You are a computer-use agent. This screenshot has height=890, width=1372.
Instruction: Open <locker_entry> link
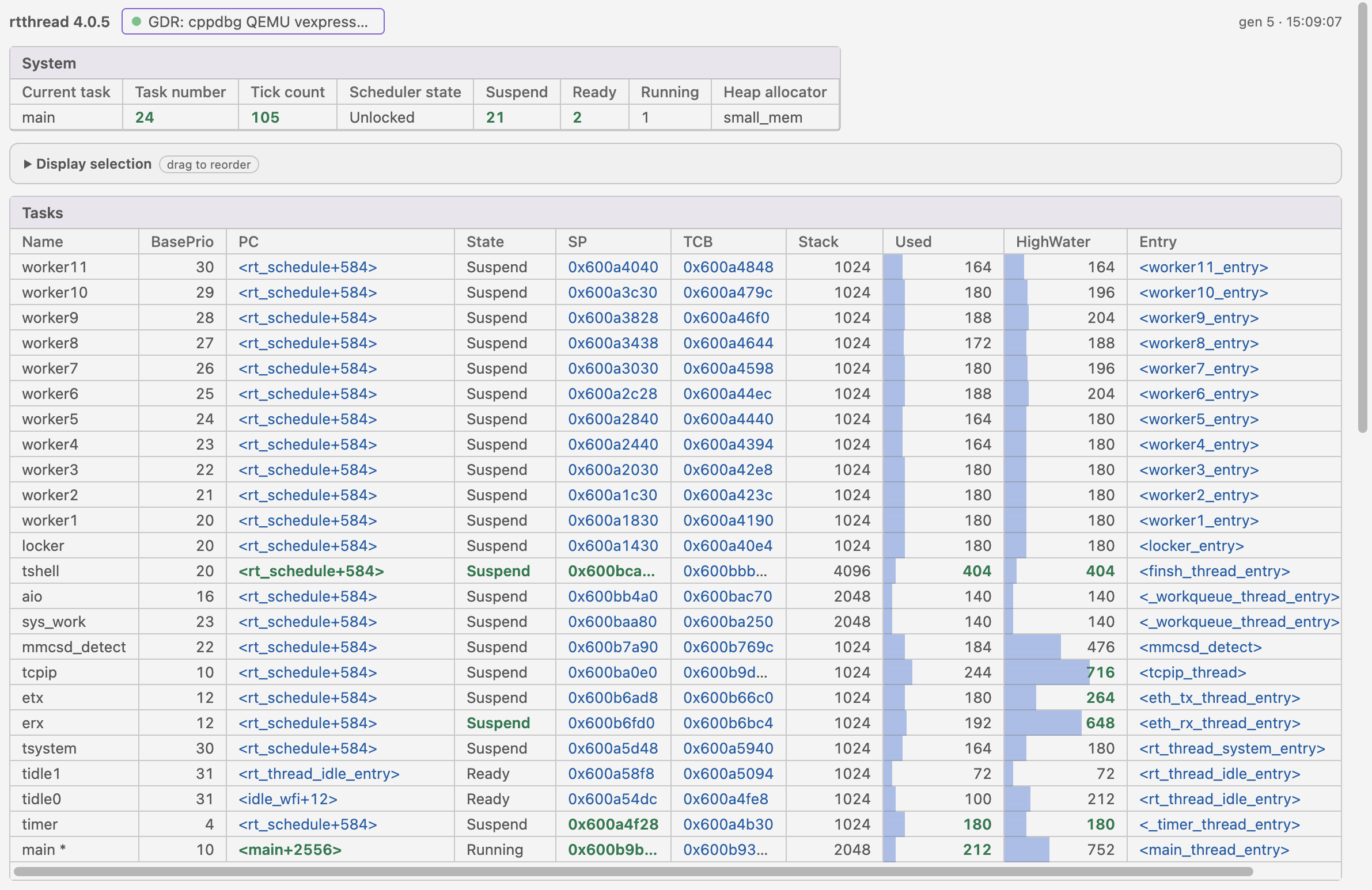(1191, 546)
